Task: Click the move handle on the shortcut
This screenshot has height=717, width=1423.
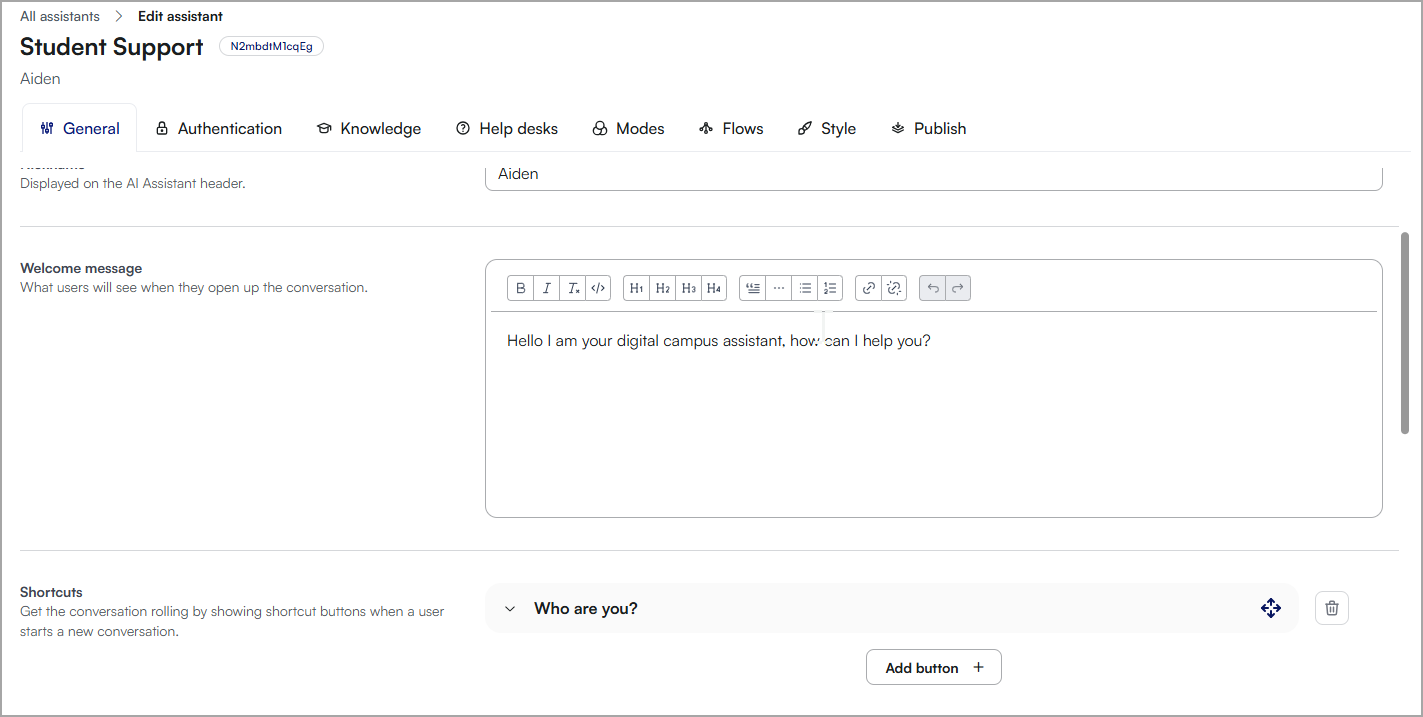Action: [1271, 608]
